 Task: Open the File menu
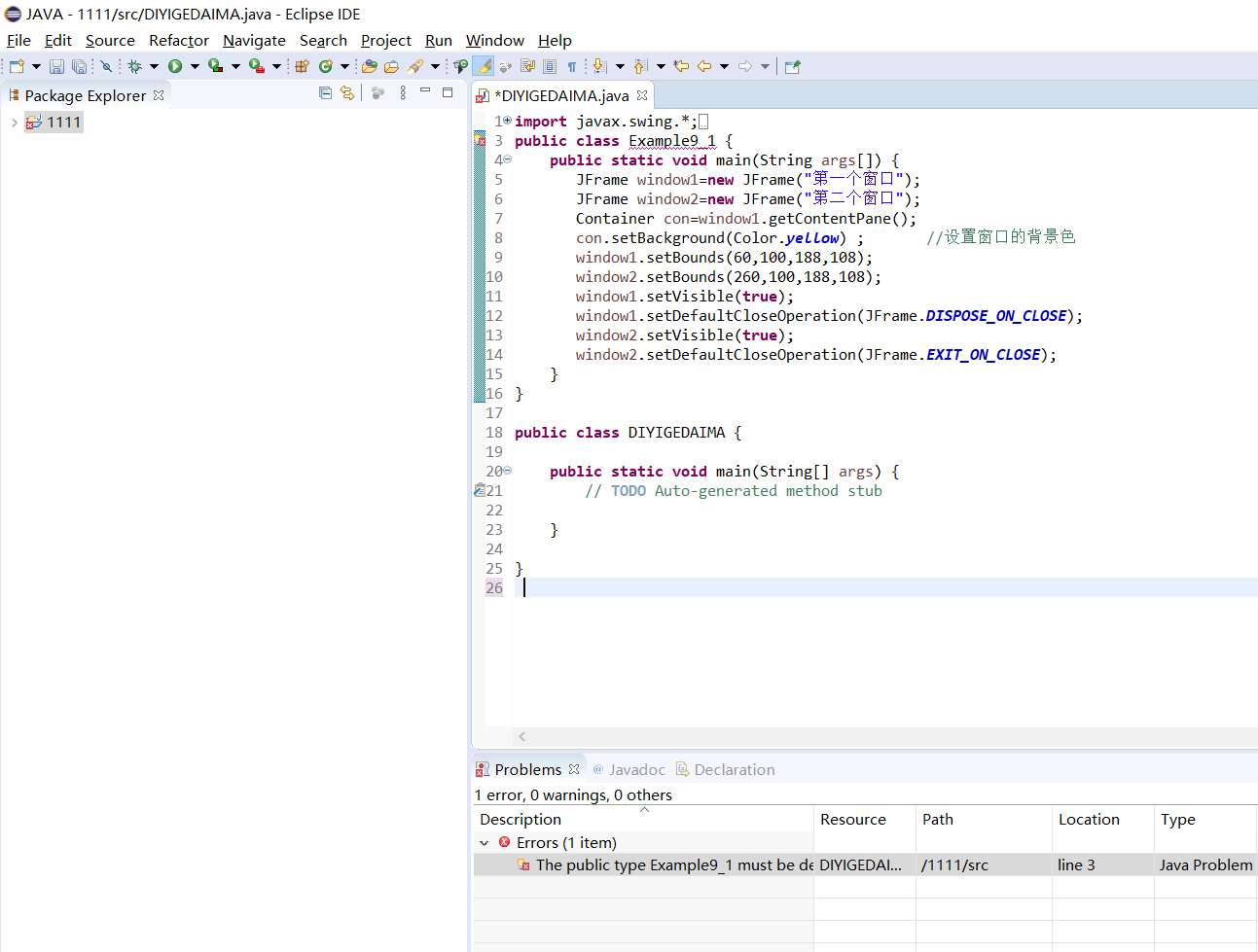point(18,40)
